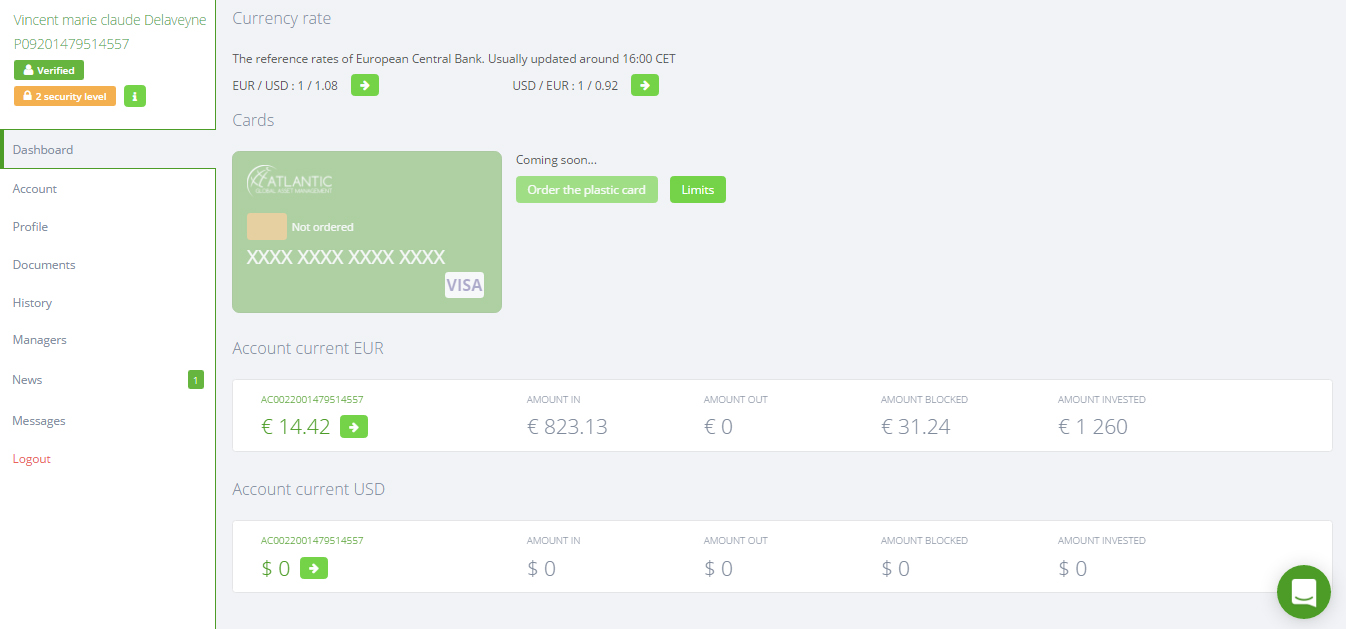Click the USD / EUR rate arrow icon

(x=645, y=85)
